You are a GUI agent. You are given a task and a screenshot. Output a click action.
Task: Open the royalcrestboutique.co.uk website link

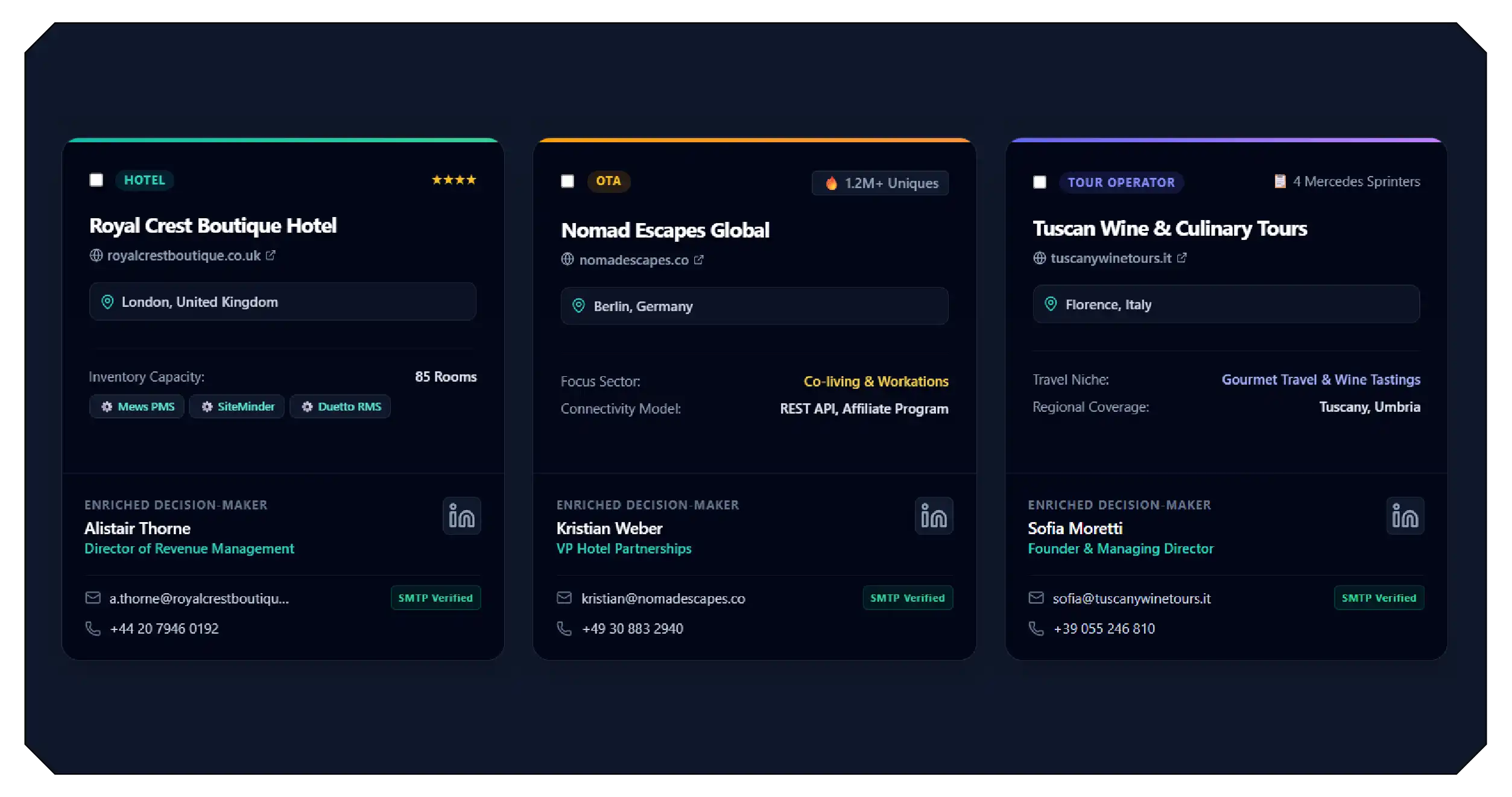click(x=184, y=256)
